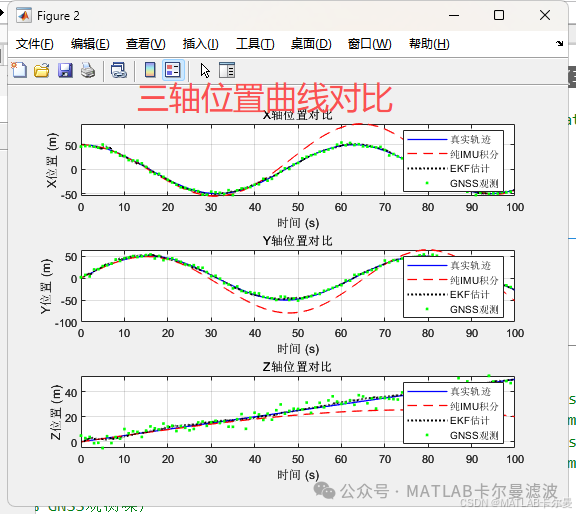The width and height of the screenshot is (576, 514).
Task: Click EKF估计 in the Y-axis plot legend
Action: point(470,295)
